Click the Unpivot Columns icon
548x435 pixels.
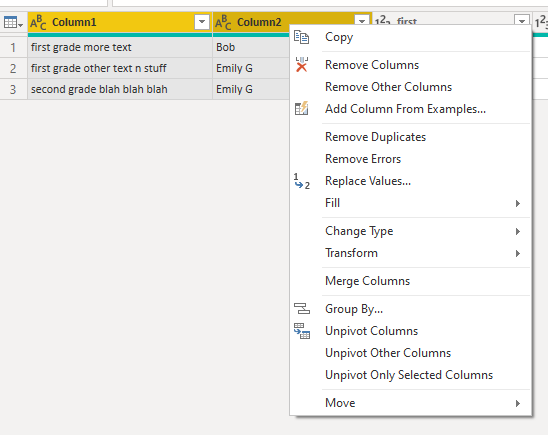(x=302, y=331)
